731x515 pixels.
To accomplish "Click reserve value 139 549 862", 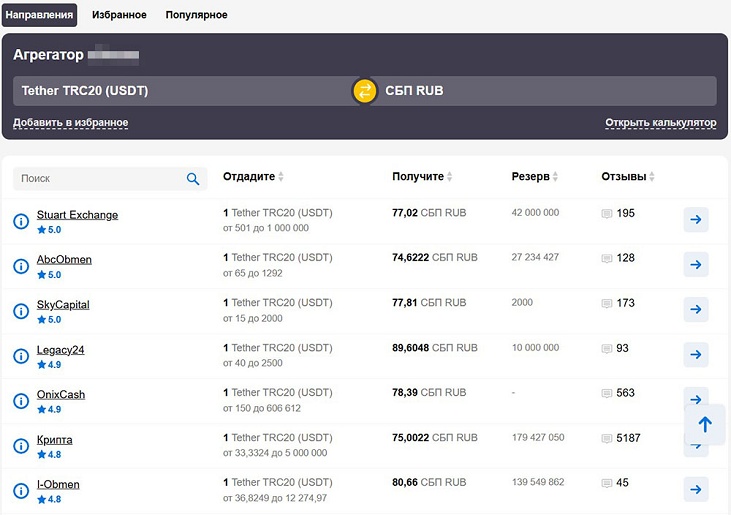I will [x=538, y=482].
